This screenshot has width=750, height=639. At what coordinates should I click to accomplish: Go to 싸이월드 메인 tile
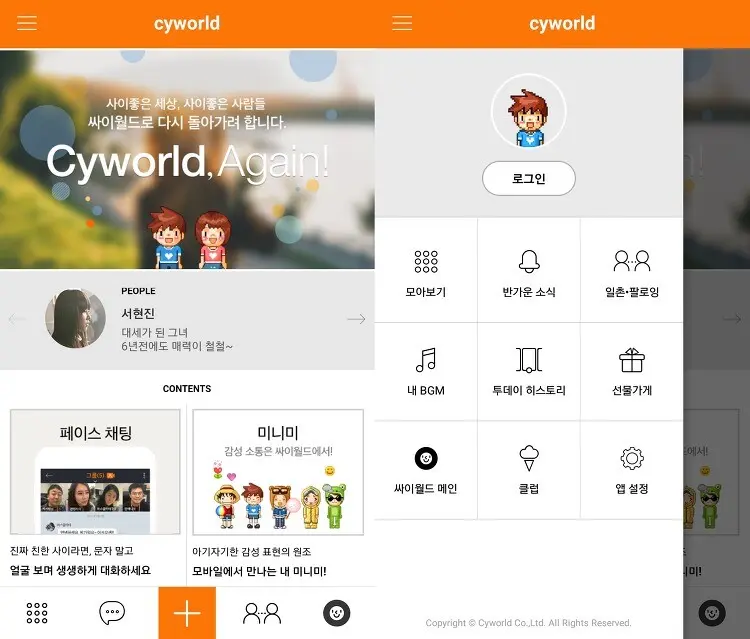coord(426,470)
